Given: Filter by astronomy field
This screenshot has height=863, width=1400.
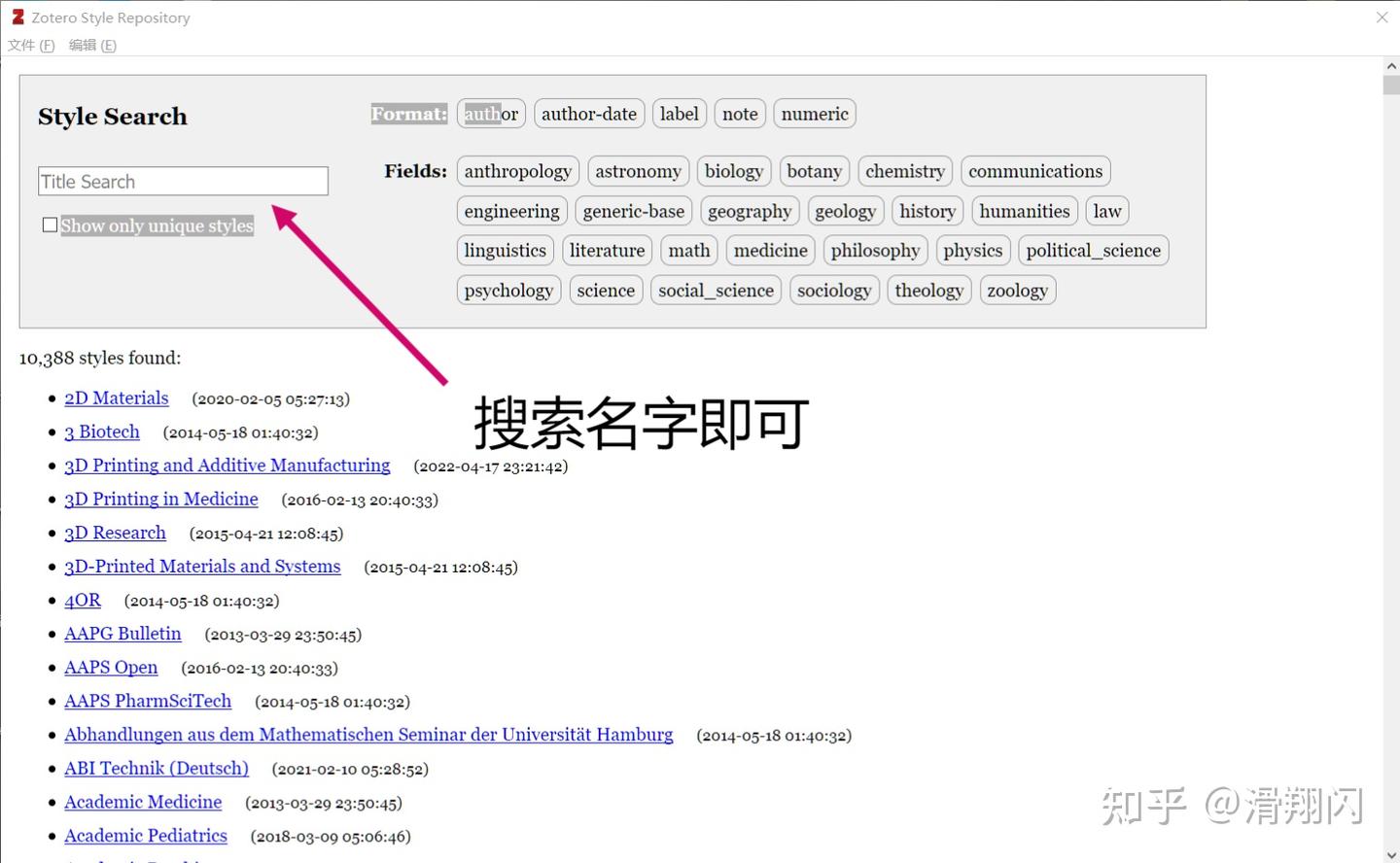Looking at the screenshot, I should (638, 171).
